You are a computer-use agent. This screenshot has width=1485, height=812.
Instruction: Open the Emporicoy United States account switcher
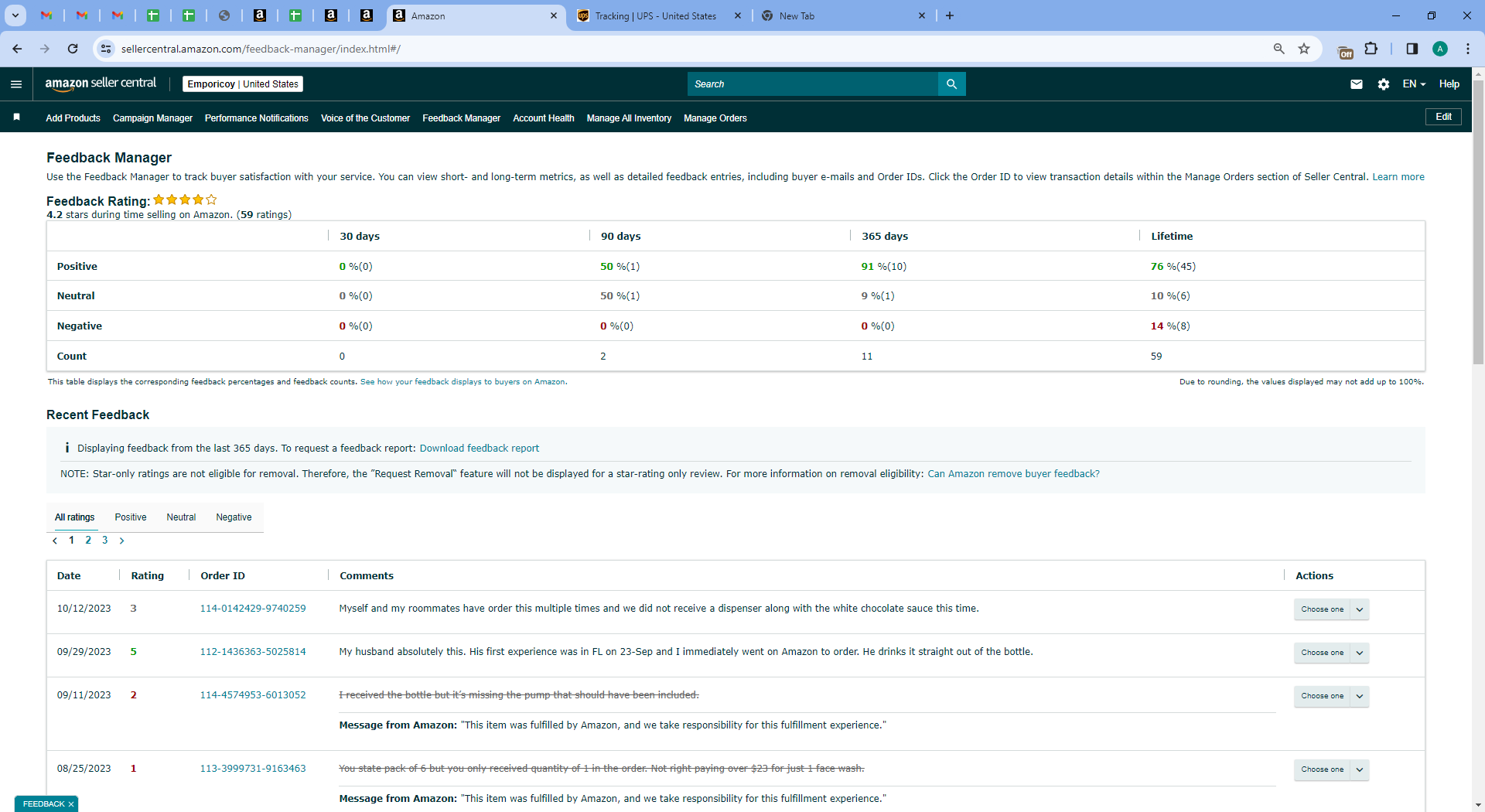[x=243, y=84]
